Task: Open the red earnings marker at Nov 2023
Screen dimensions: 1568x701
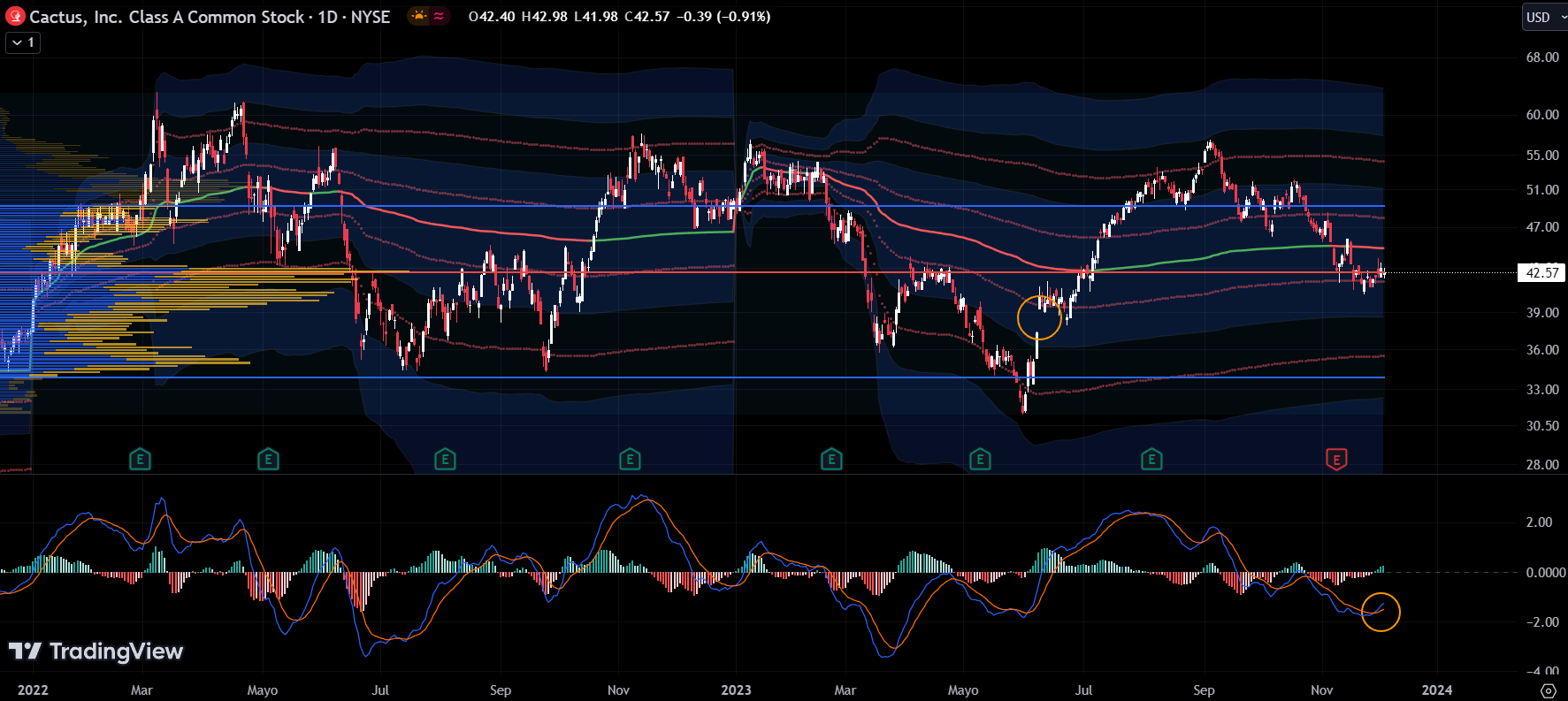Action: [1336, 460]
